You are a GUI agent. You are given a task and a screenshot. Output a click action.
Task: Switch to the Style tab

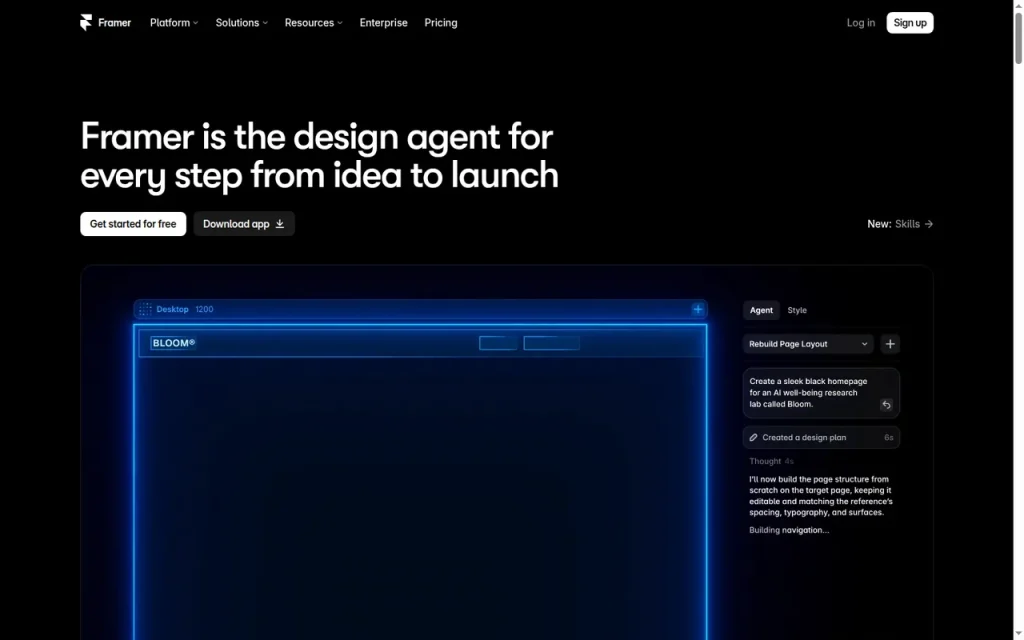coord(797,310)
